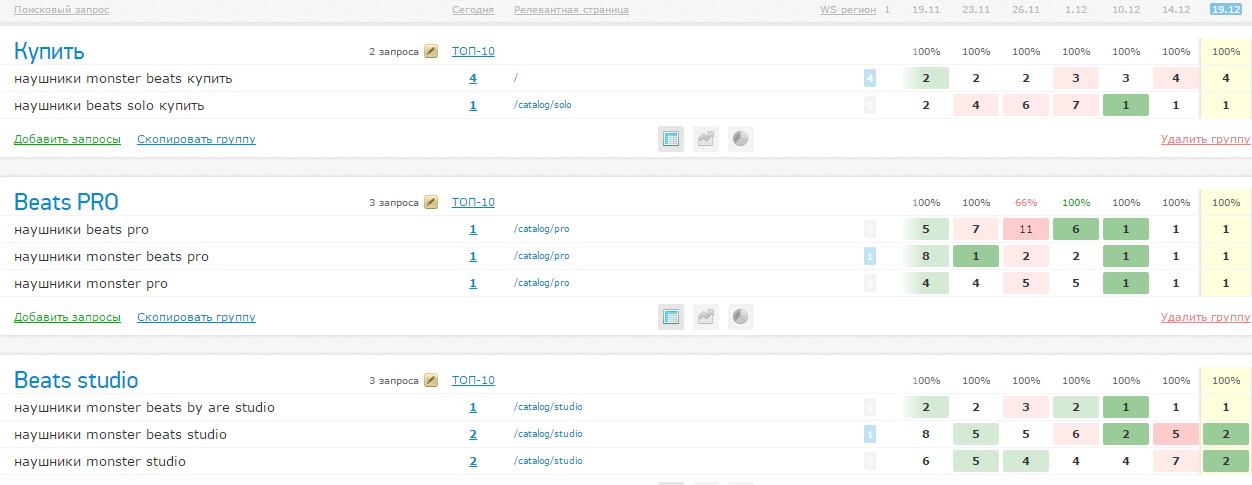The width and height of the screenshot is (1252, 485).
Task: Show pie chart icon in Beats PRO group
Action: point(741,317)
